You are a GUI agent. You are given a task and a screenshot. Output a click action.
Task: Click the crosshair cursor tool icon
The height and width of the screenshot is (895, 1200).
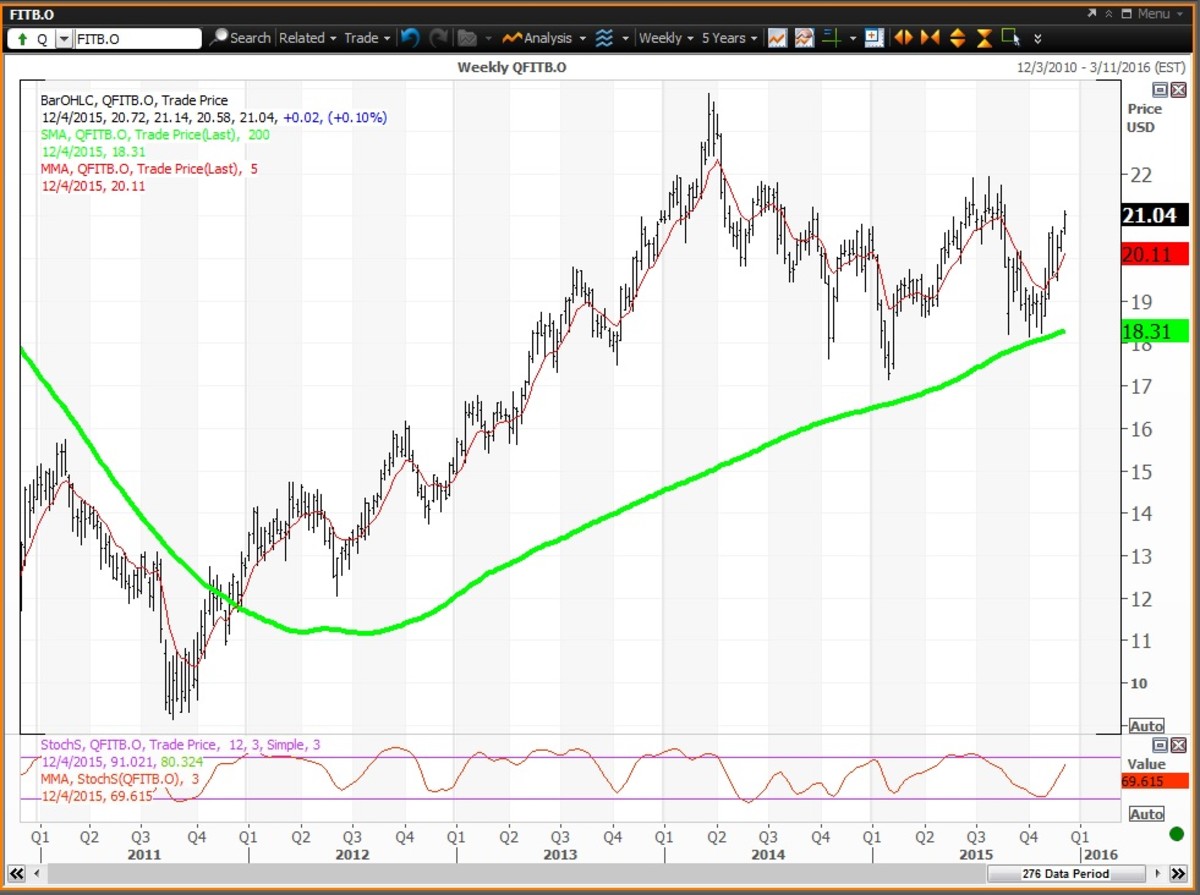click(x=829, y=38)
